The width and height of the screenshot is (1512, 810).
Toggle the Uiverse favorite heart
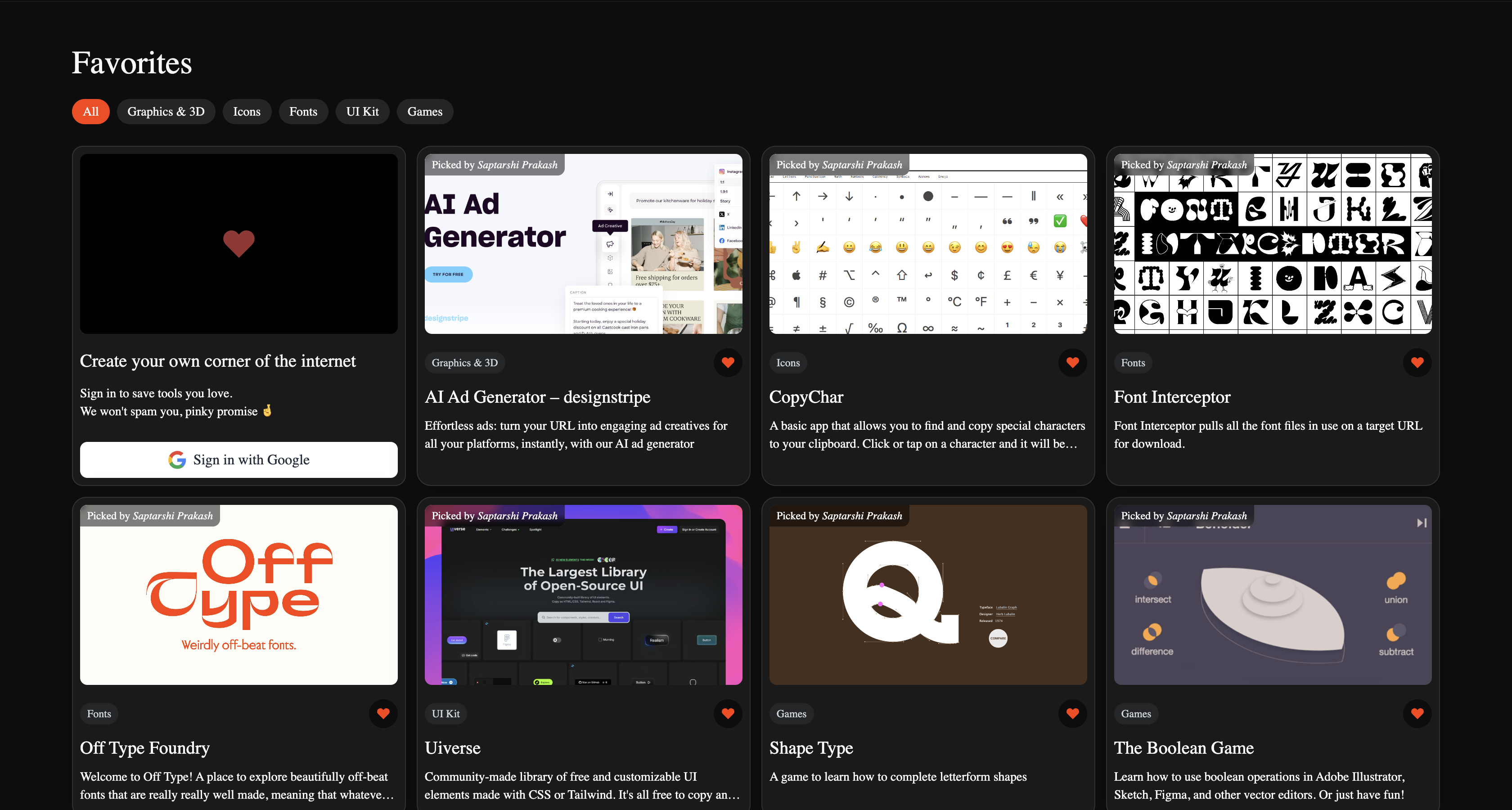click(728, 714)
